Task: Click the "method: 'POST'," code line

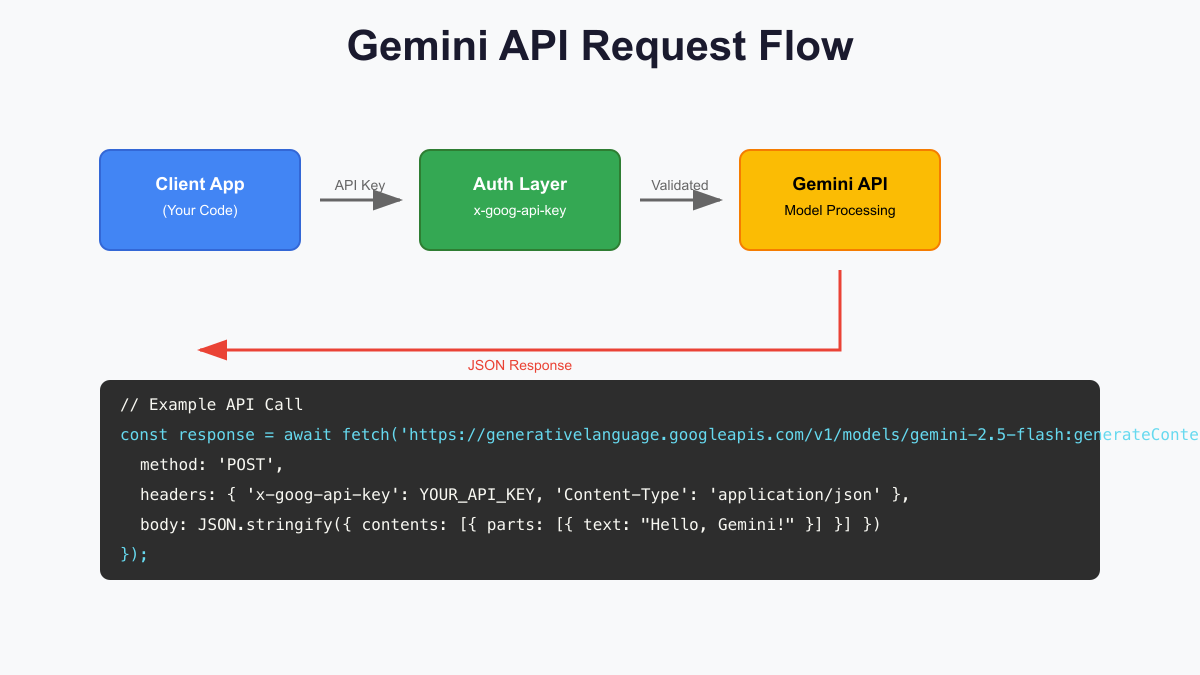Action: (212, 465)
